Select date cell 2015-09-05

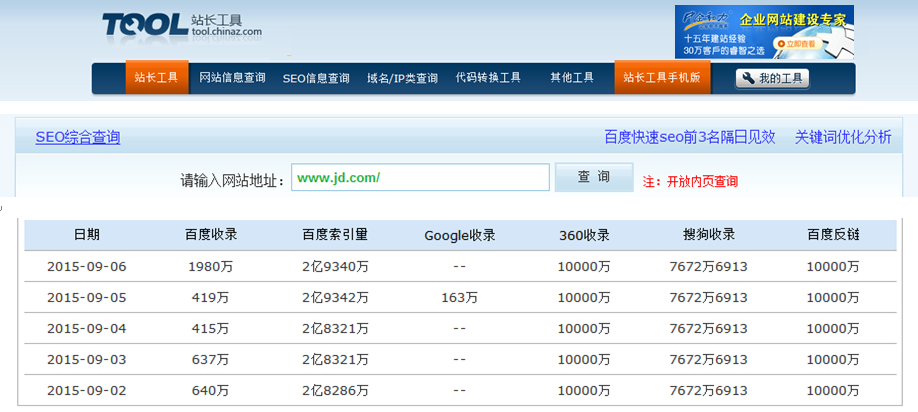point(87,298)
